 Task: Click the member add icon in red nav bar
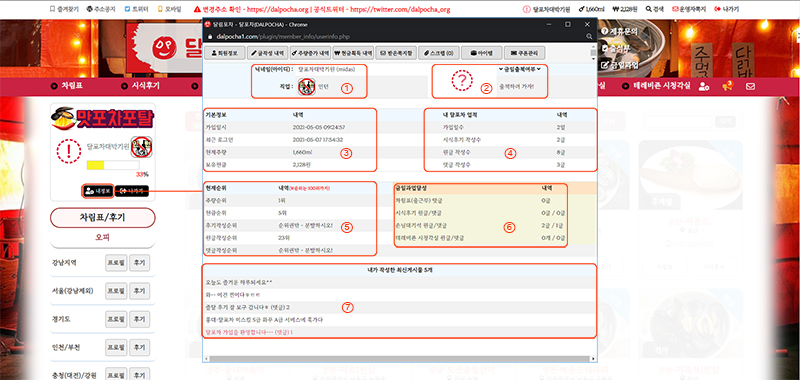tap(704, 86)
